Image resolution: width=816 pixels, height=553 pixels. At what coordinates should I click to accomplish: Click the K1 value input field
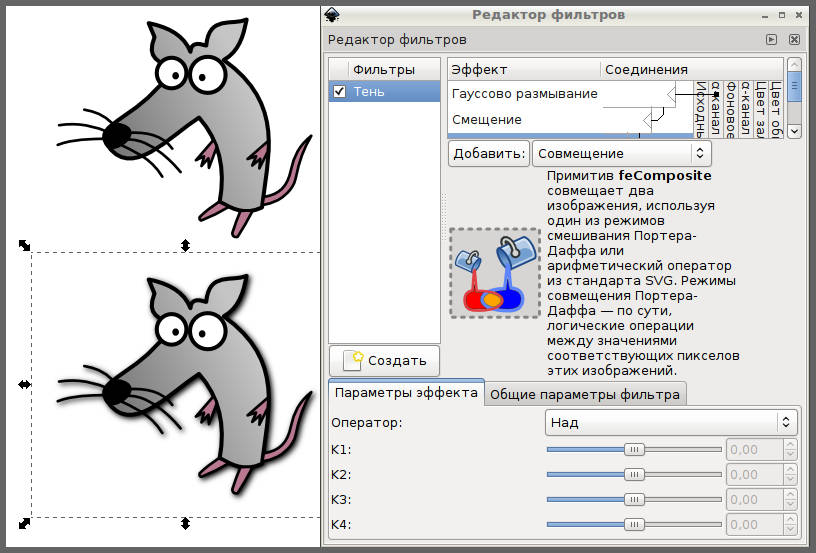pos(755,449)
